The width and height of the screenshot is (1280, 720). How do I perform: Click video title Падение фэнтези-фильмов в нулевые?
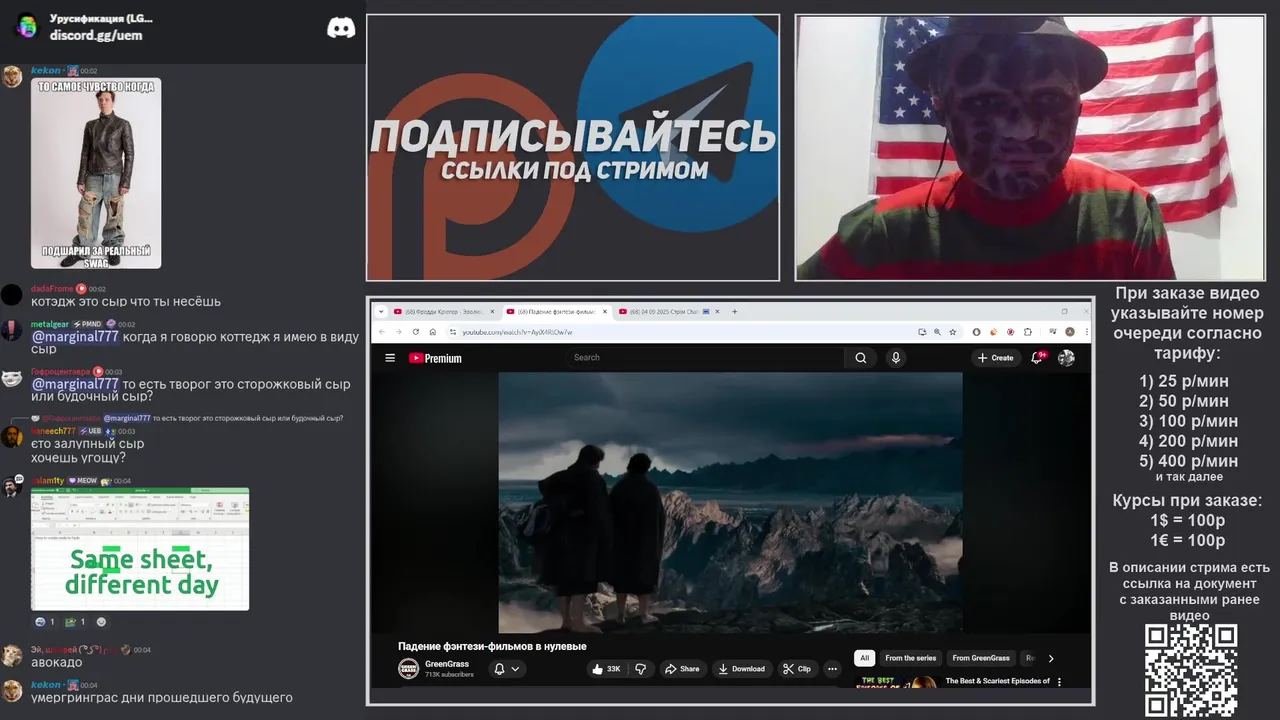492,646
